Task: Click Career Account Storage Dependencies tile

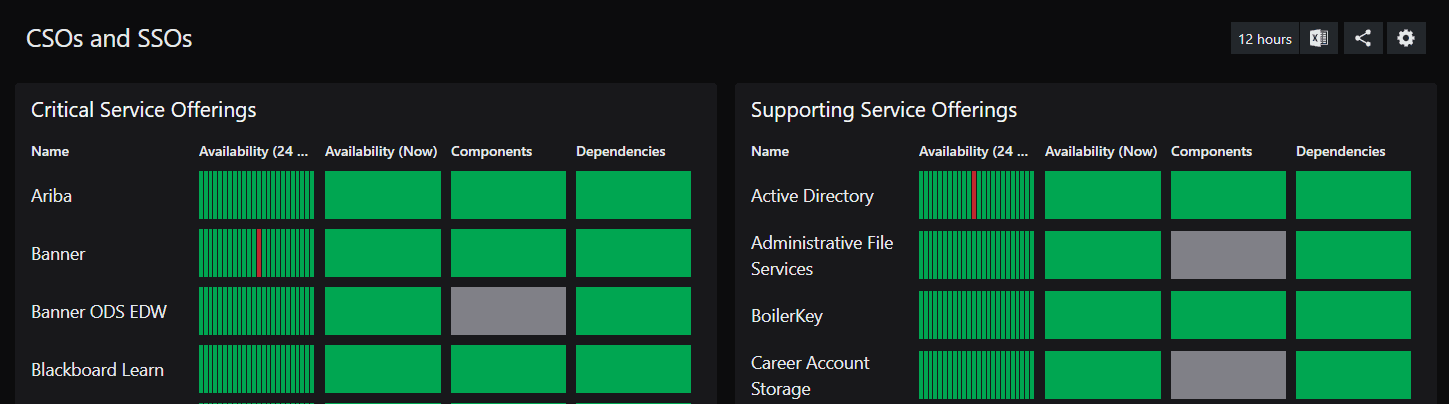Action: pyautogui.click(x=1353, y=375)
